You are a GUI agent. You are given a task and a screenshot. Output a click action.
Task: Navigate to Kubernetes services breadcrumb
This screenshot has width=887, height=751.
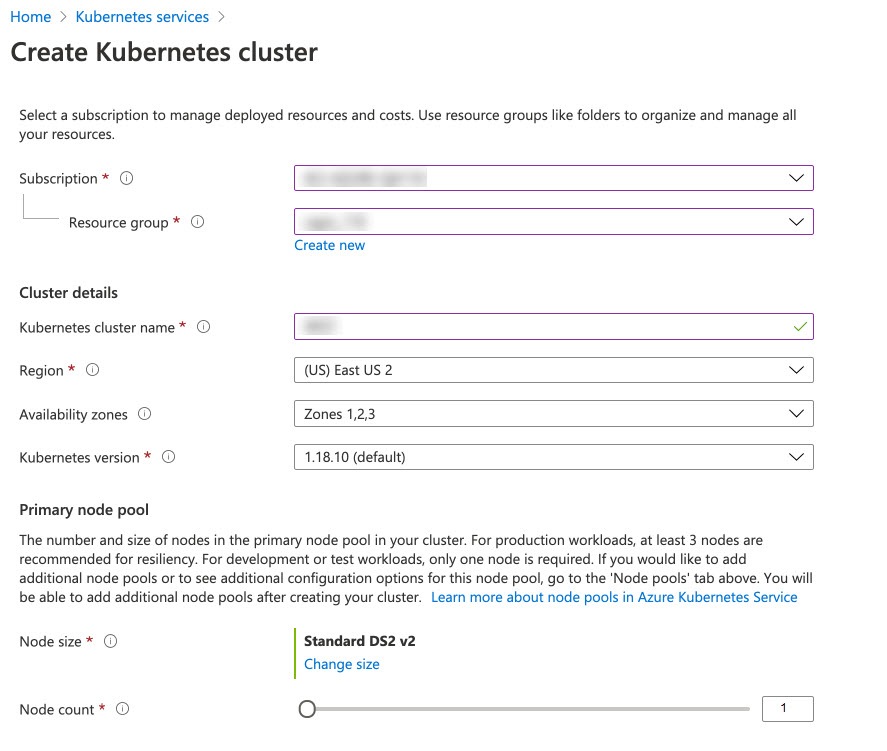142,17
